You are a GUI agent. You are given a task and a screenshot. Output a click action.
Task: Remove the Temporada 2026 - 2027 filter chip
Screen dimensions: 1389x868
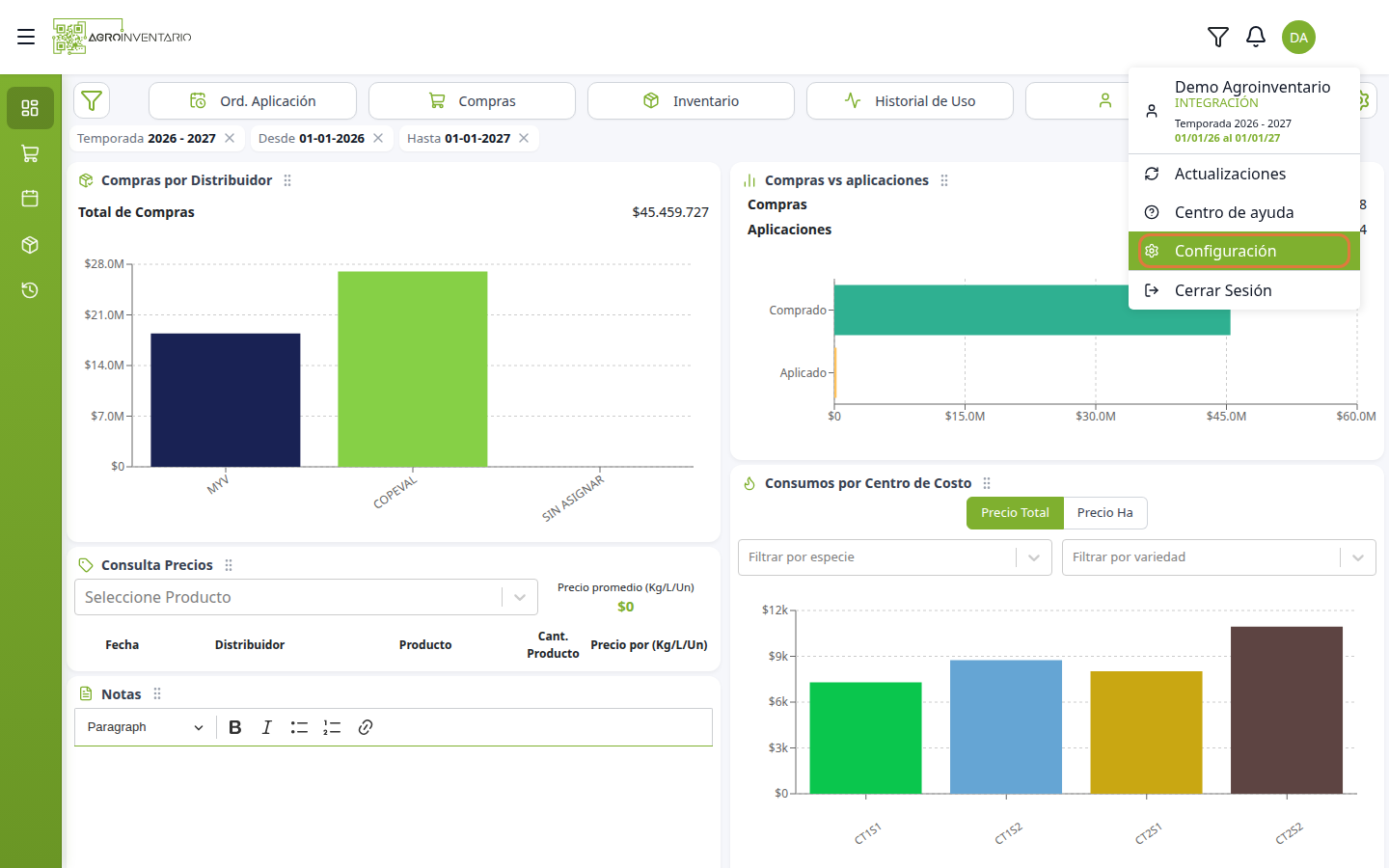point(230,138)
